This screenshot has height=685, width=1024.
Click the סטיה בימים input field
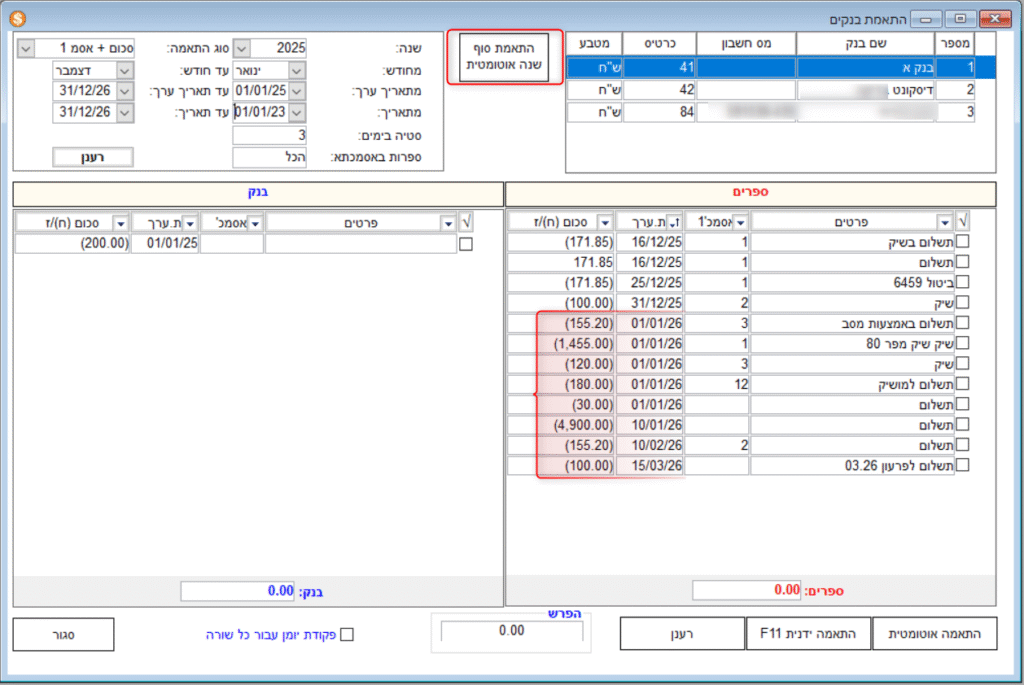269,134
